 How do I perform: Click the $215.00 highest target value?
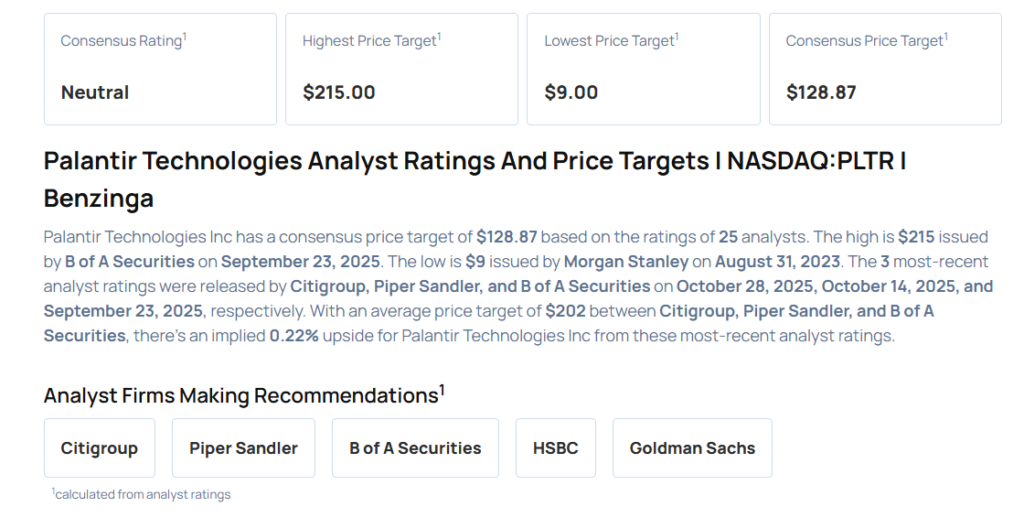(x=339, y=93)
